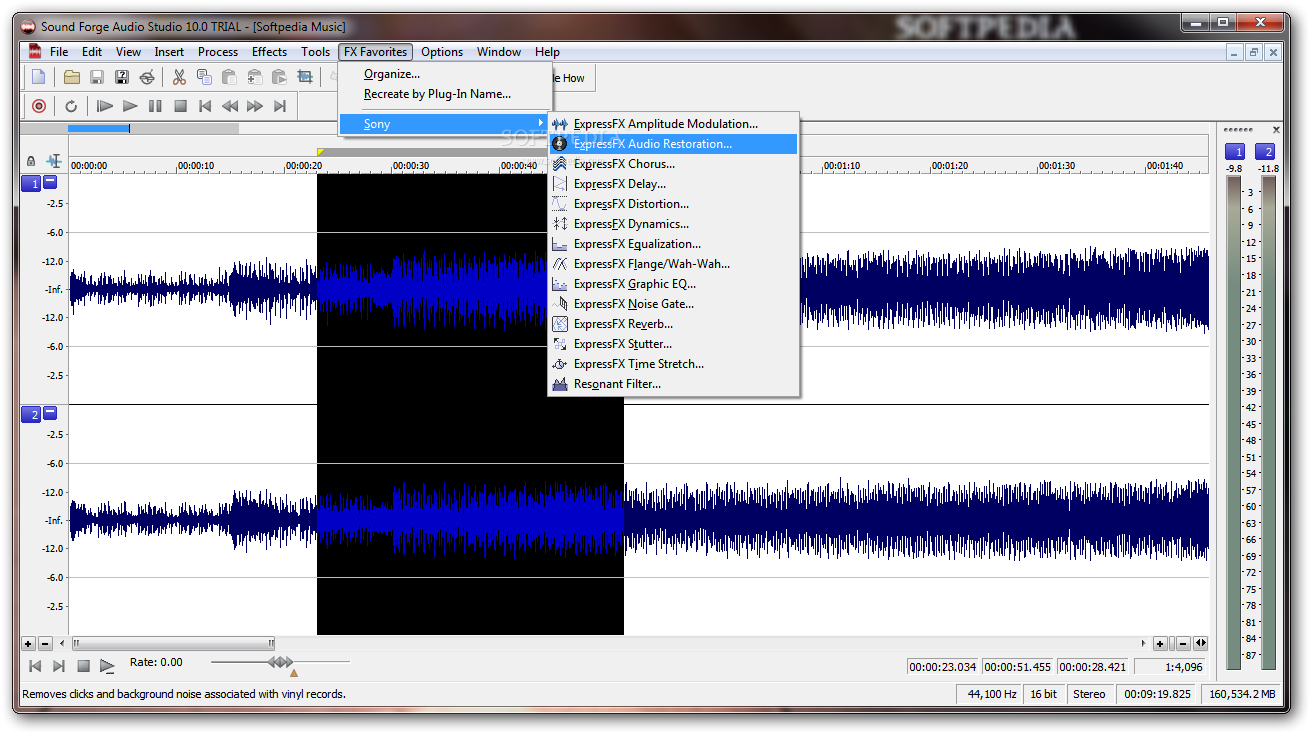
Task: Select Resonant Filter...
Action: click(673, 384)
